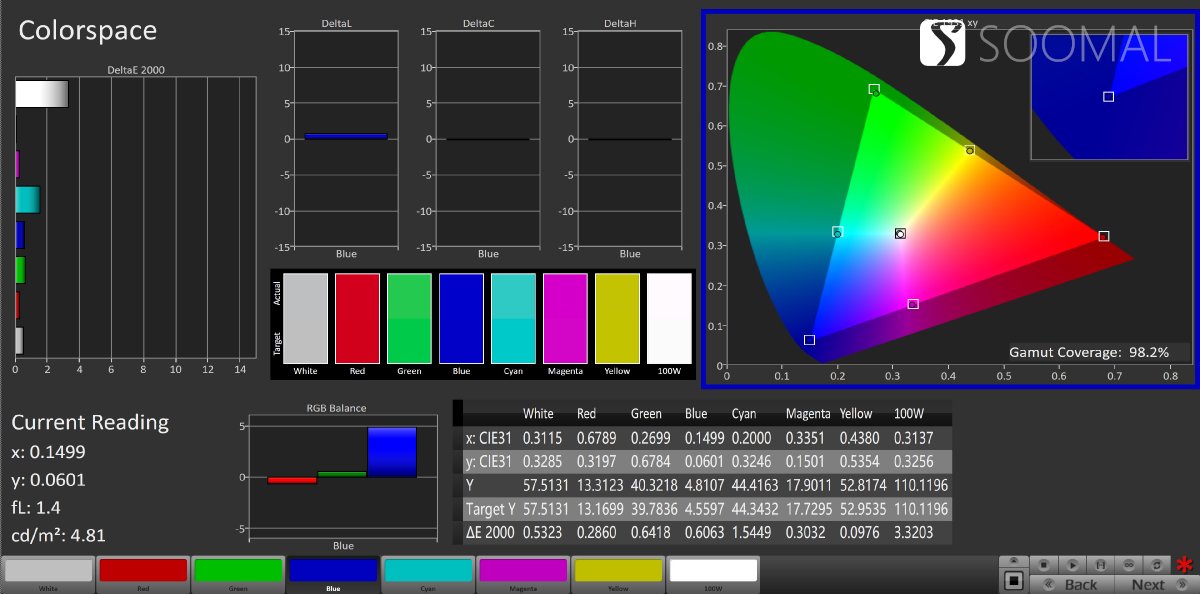Go Back to the previous page

click(1080, 584)
